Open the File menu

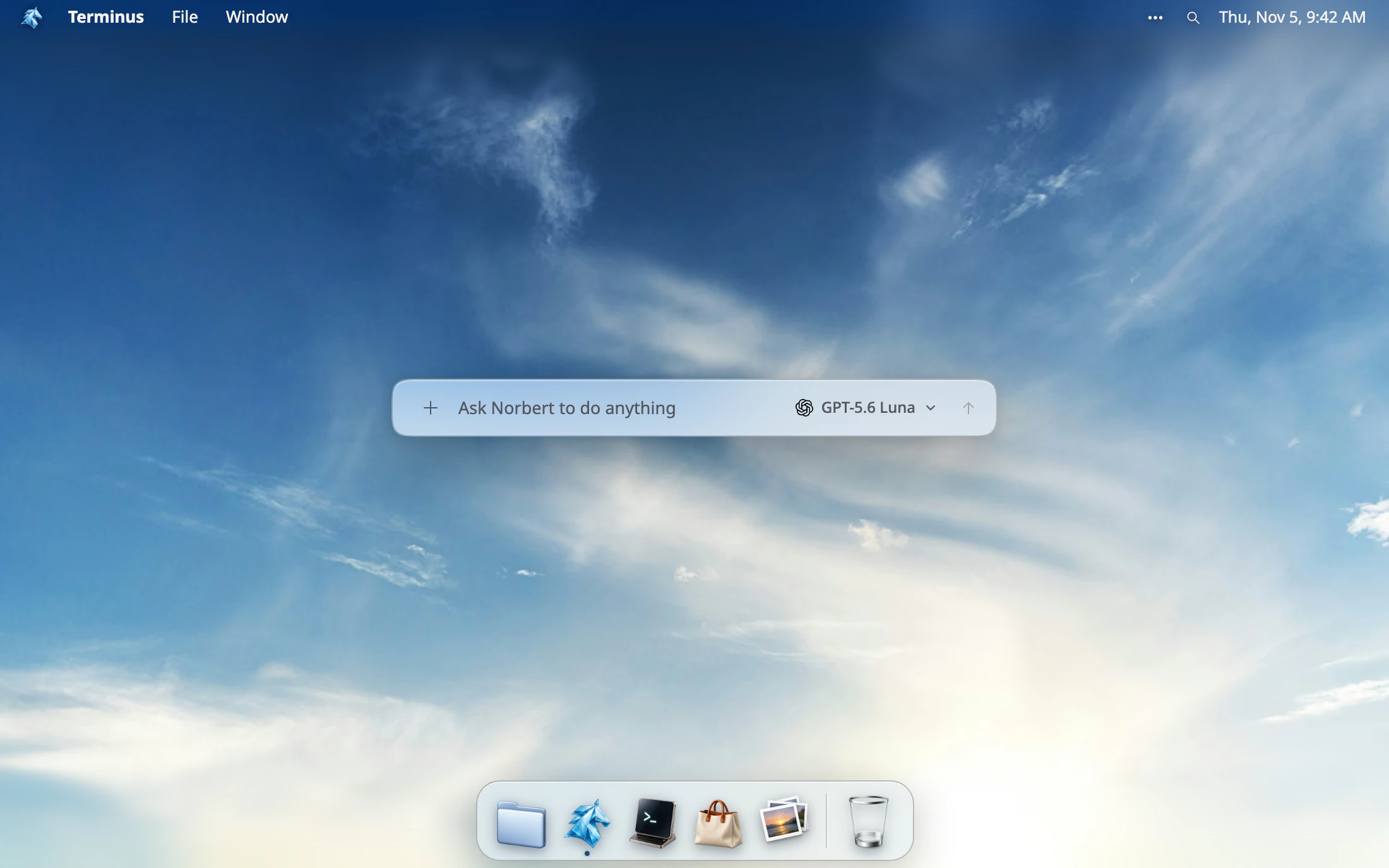click(x=185, y=17)
